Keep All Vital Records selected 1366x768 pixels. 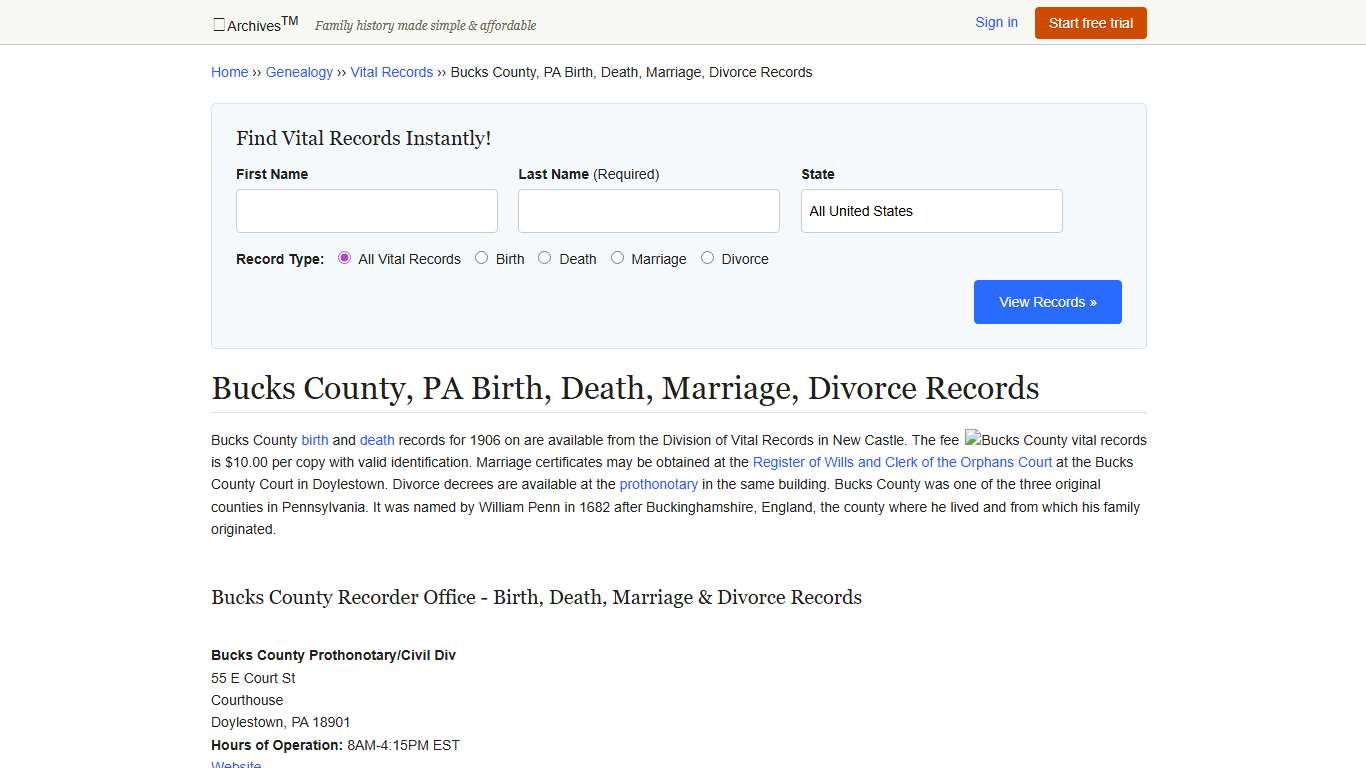click(344, 257)
